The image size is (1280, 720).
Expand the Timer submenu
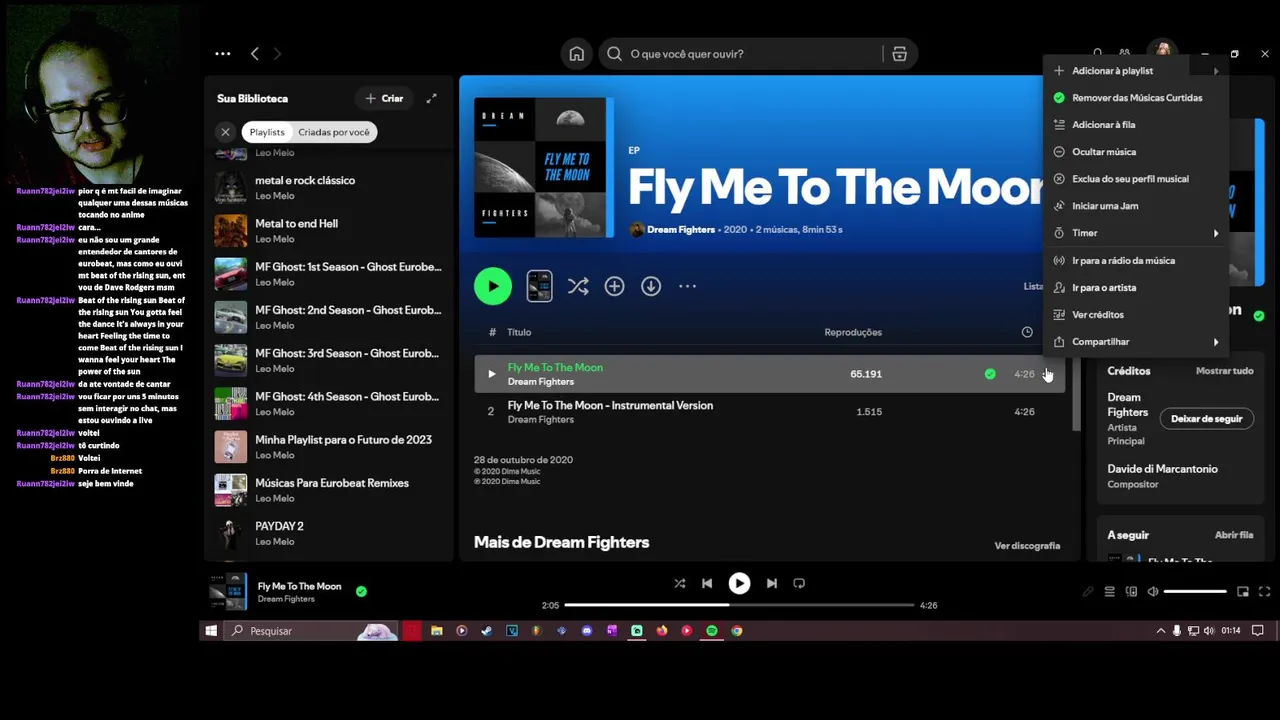(1136, 233)
